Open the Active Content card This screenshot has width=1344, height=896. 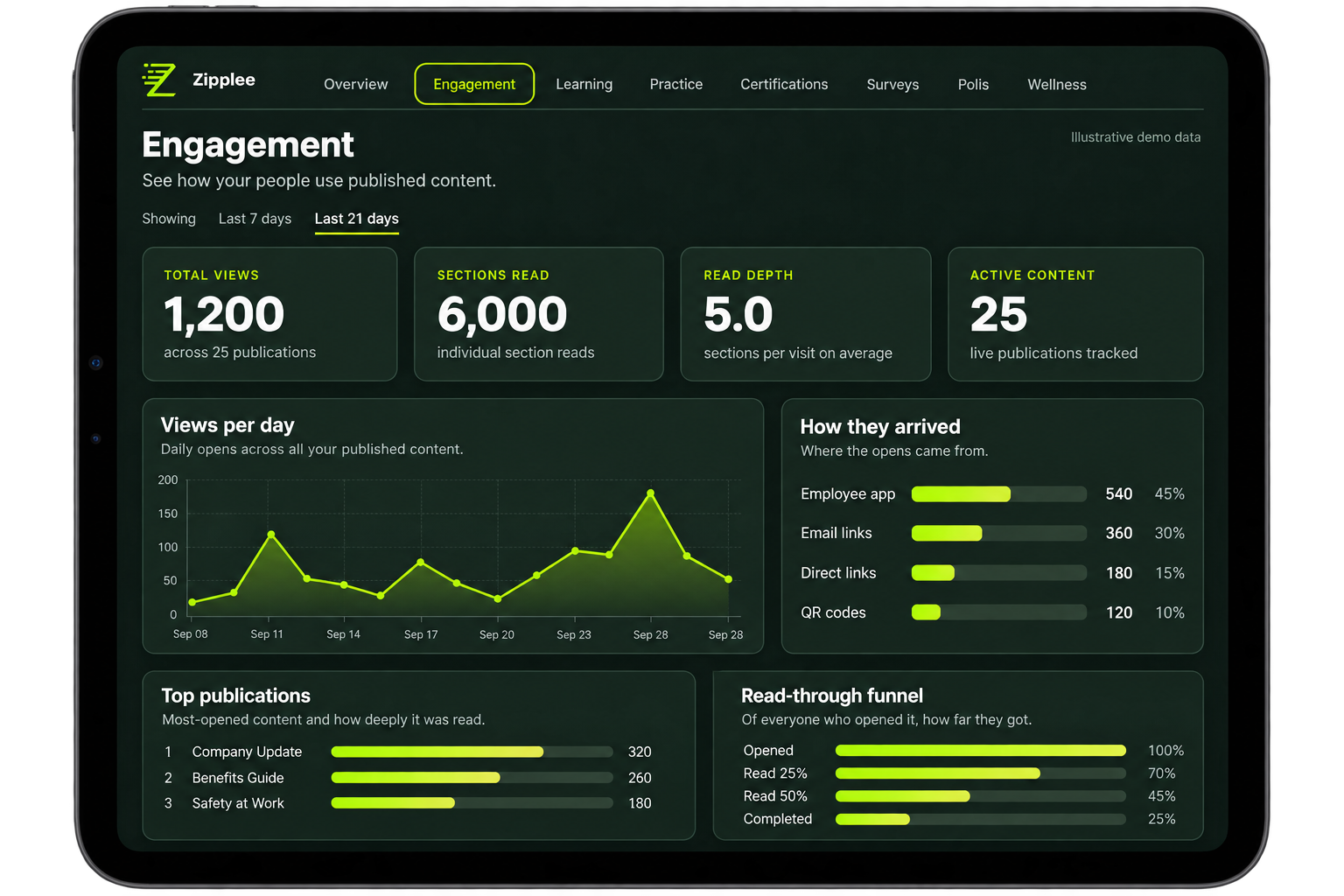pyautogui.click(x=1075, y=314)
